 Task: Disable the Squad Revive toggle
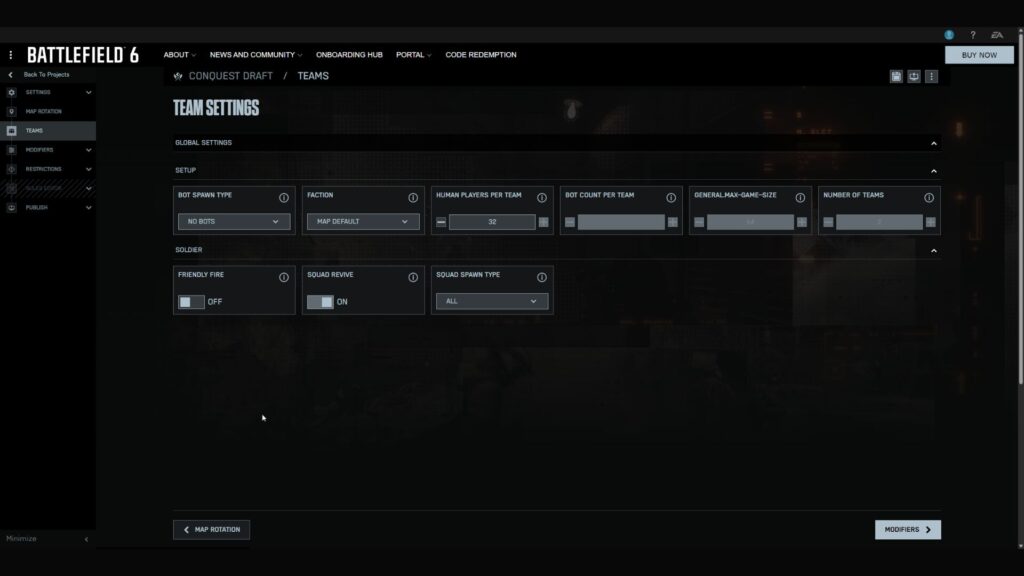pos(321,301)
